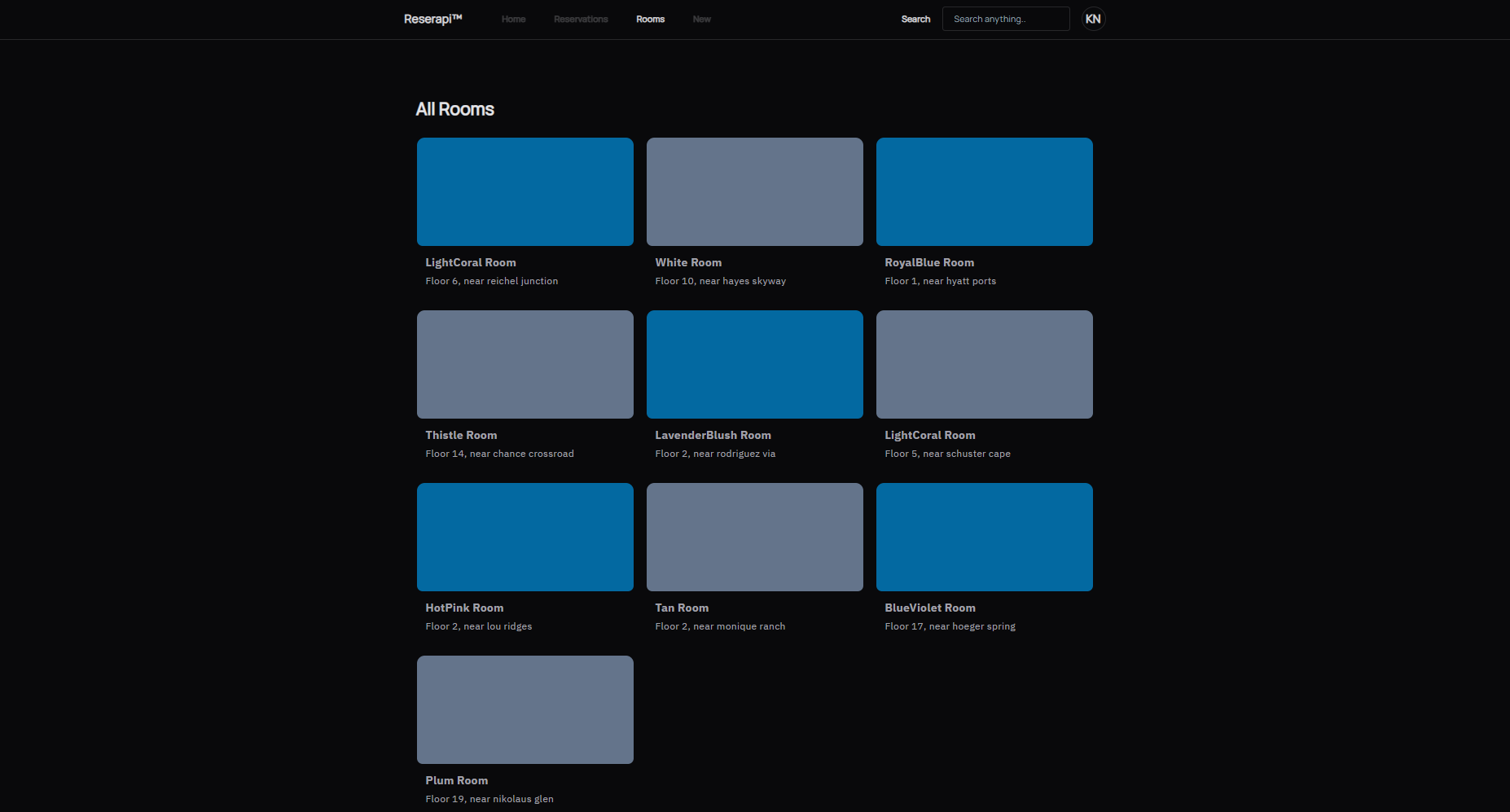
Task: Click the White Room title
Action: [x=688, y=262]
